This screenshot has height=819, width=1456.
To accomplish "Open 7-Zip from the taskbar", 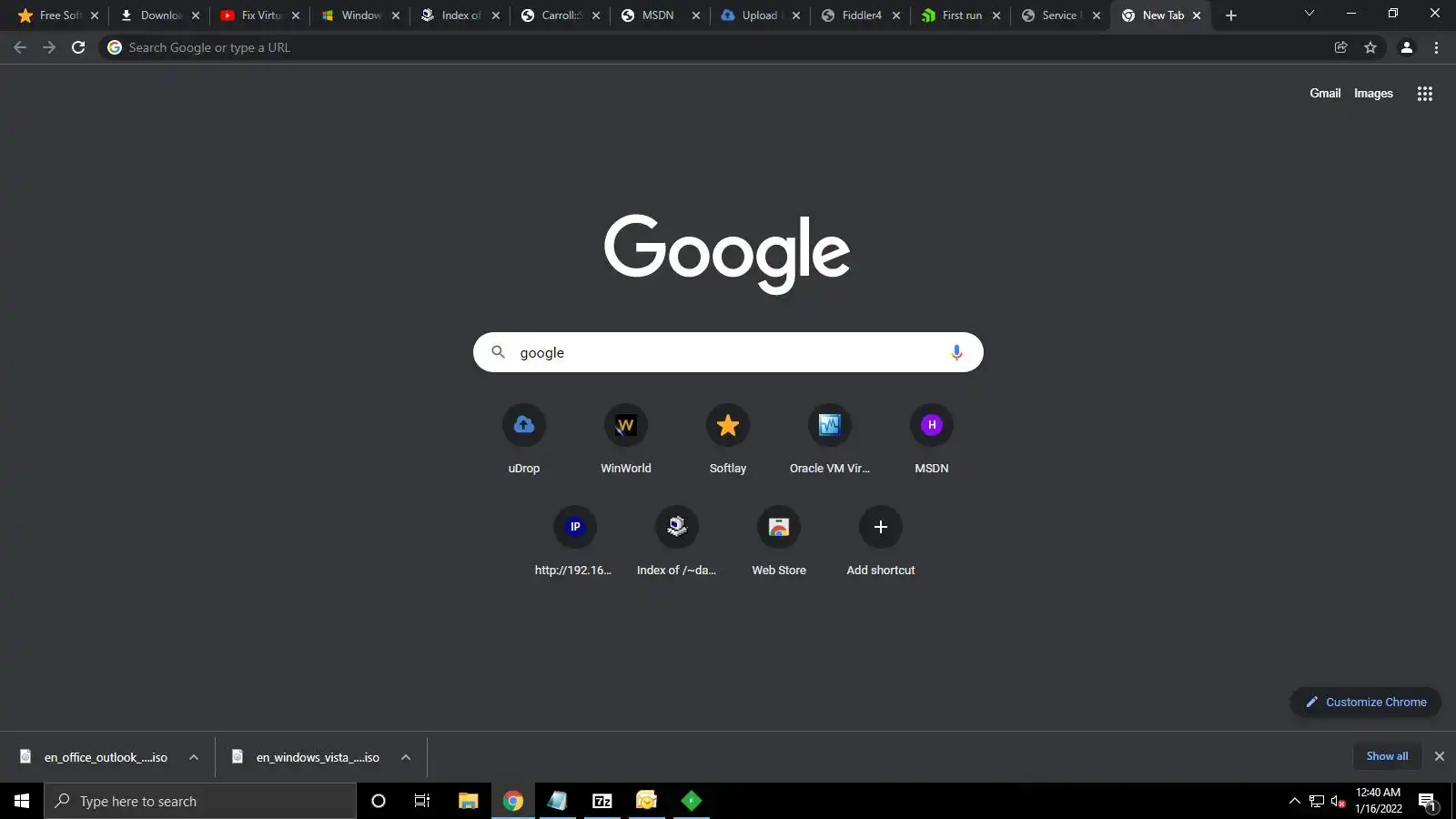I will tap(602, 801).
